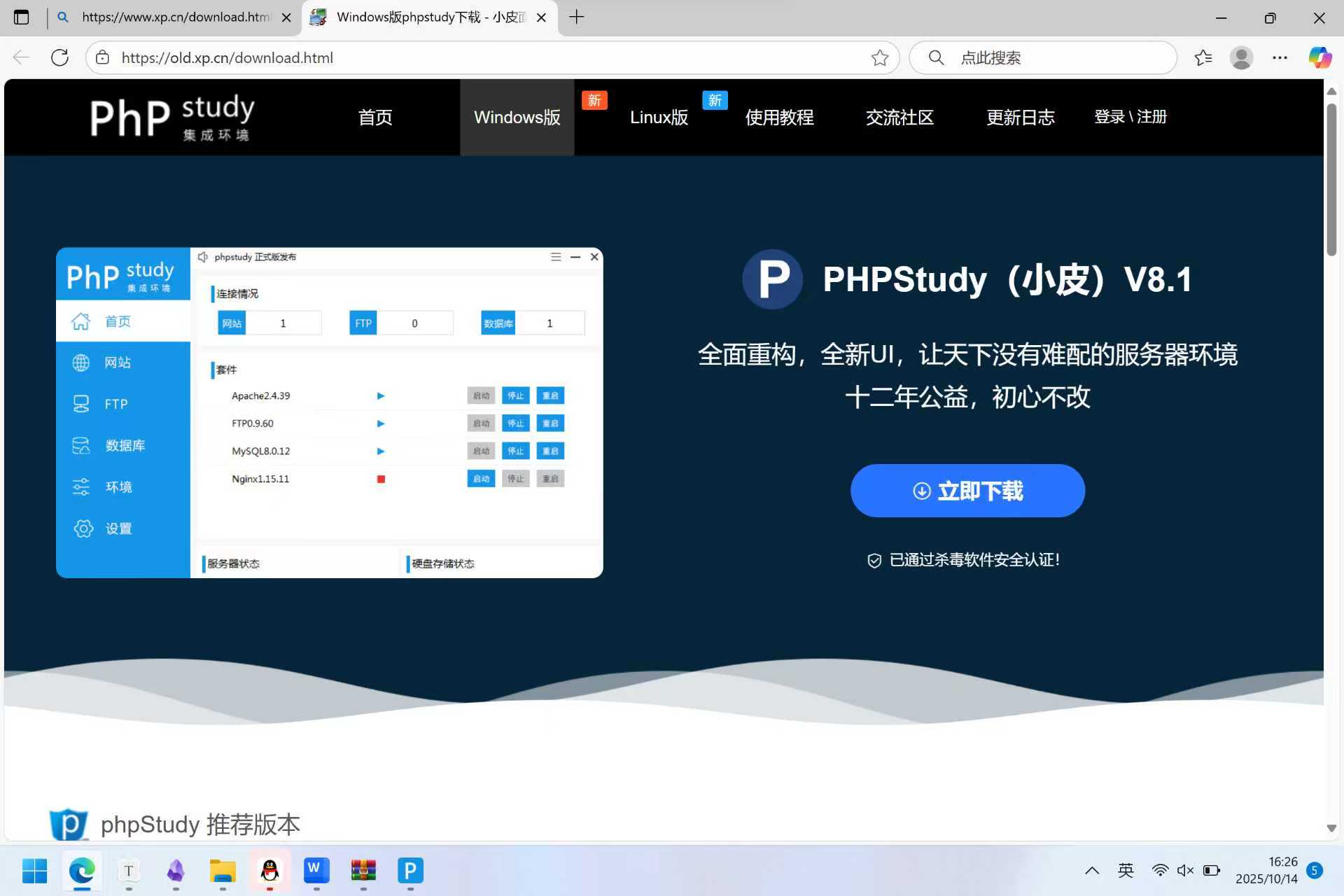Open the favorites list icon
The image size is (1344, 896).
(x=1203, y=57)
